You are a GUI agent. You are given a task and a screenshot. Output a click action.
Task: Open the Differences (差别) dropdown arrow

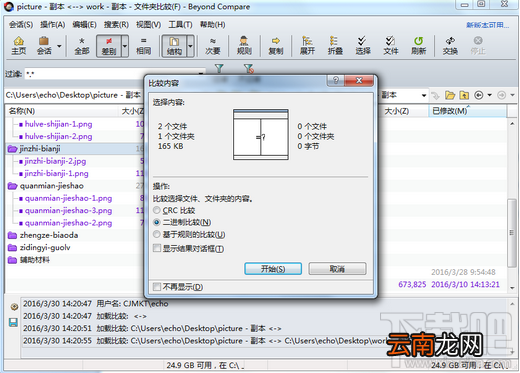pyautogui.click(x=125, y=46)
